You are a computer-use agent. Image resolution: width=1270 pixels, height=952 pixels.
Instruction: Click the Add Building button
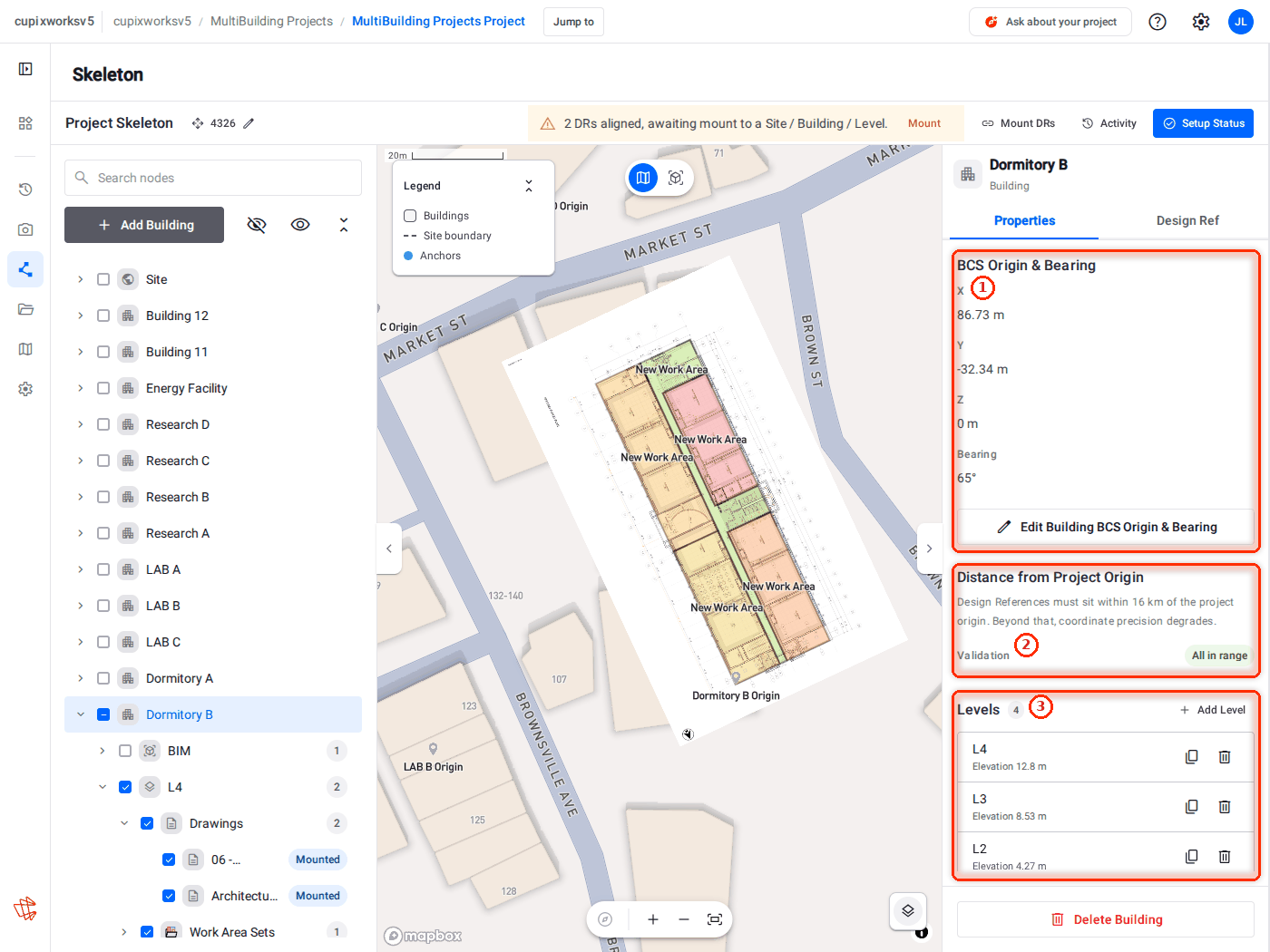tap(144, 225)
